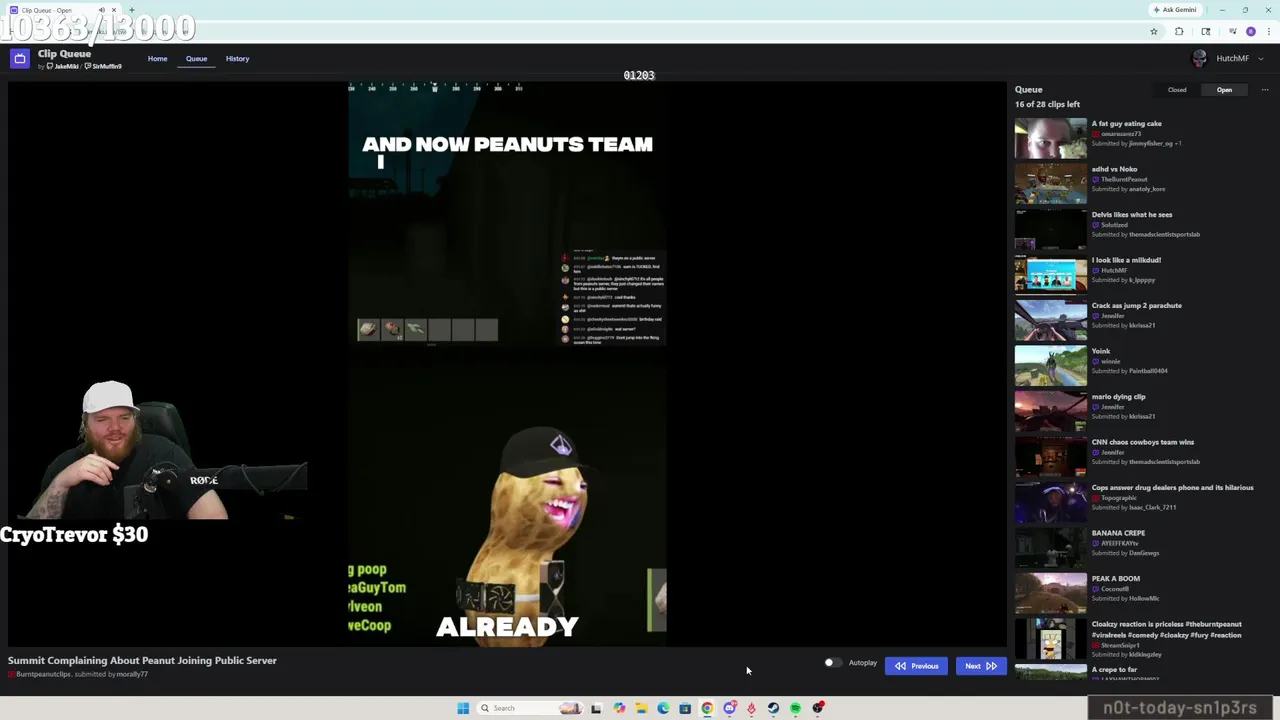Open the red flame app in the taskbar

751,708
